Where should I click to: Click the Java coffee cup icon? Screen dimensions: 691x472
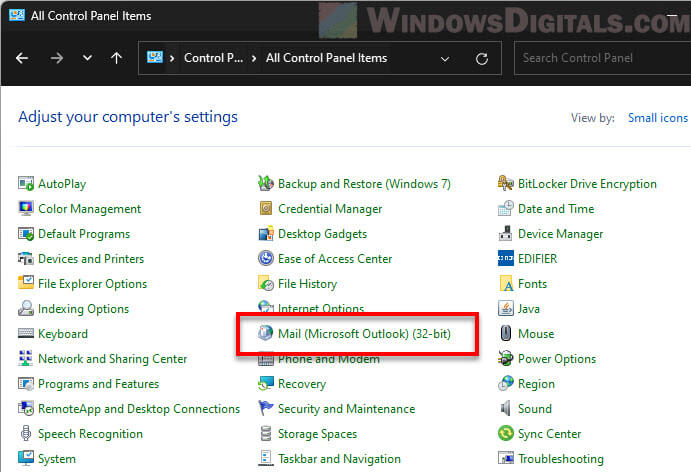coord(505,308)
